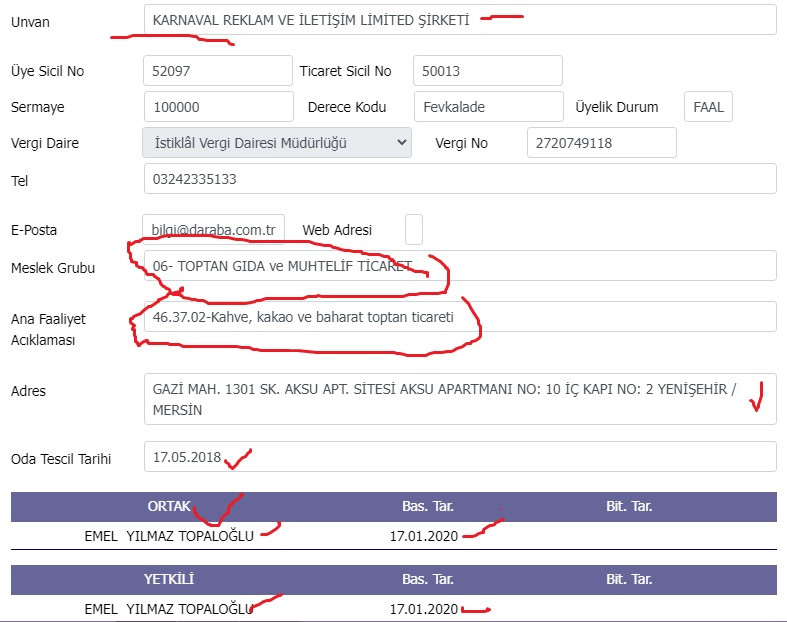Click the Tel field 03242335133
Viewport: 787px width, 622px height.
pyautogui.click(x=460, y=179)
